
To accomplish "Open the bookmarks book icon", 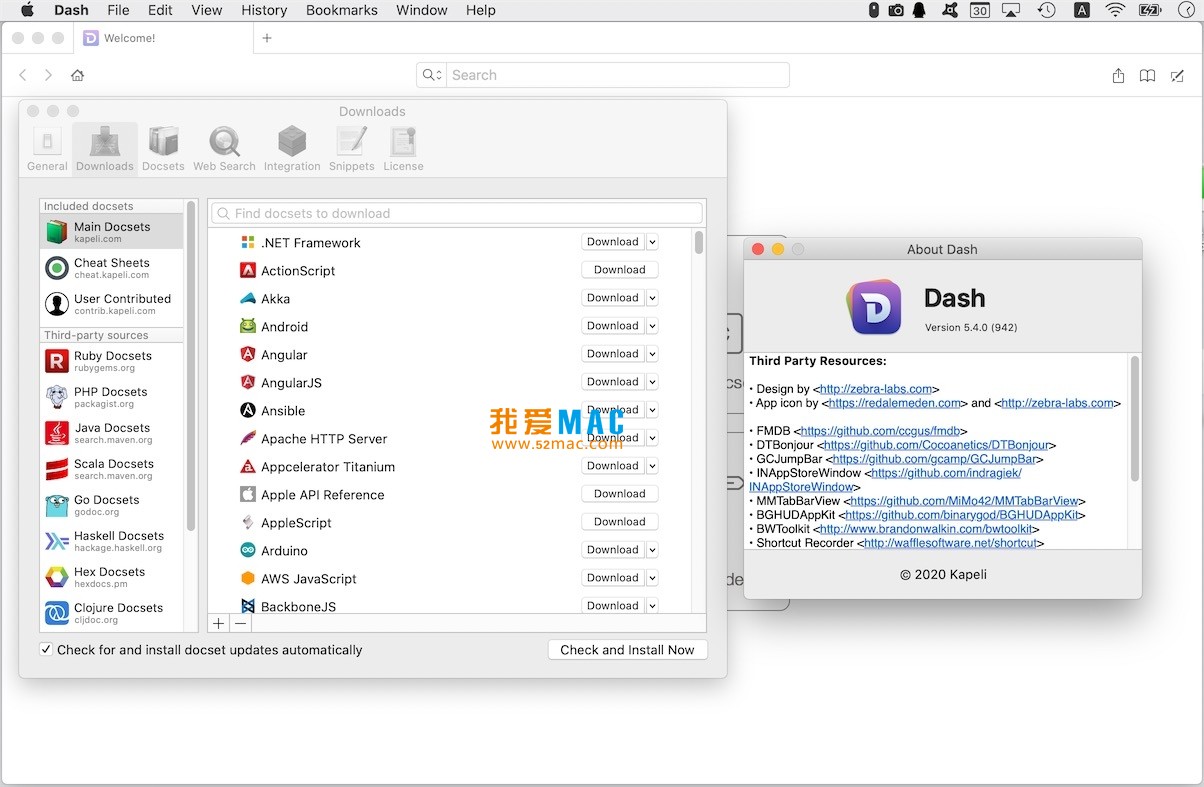I will pos(1148,75).
